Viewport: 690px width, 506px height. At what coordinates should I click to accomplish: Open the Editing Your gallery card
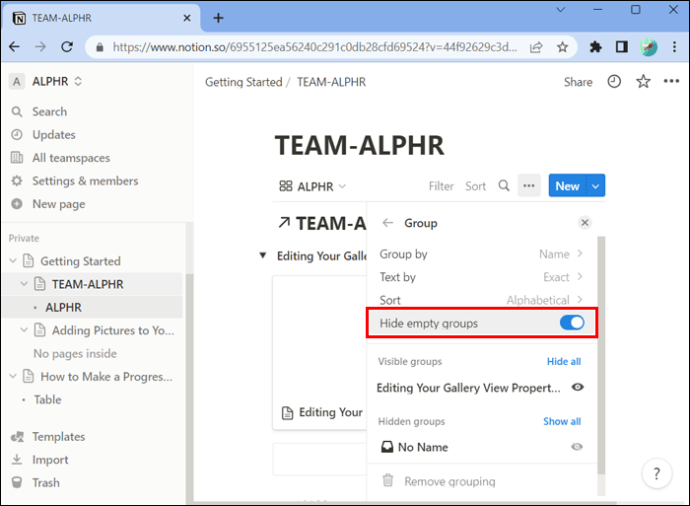click(x=320, y=352)
